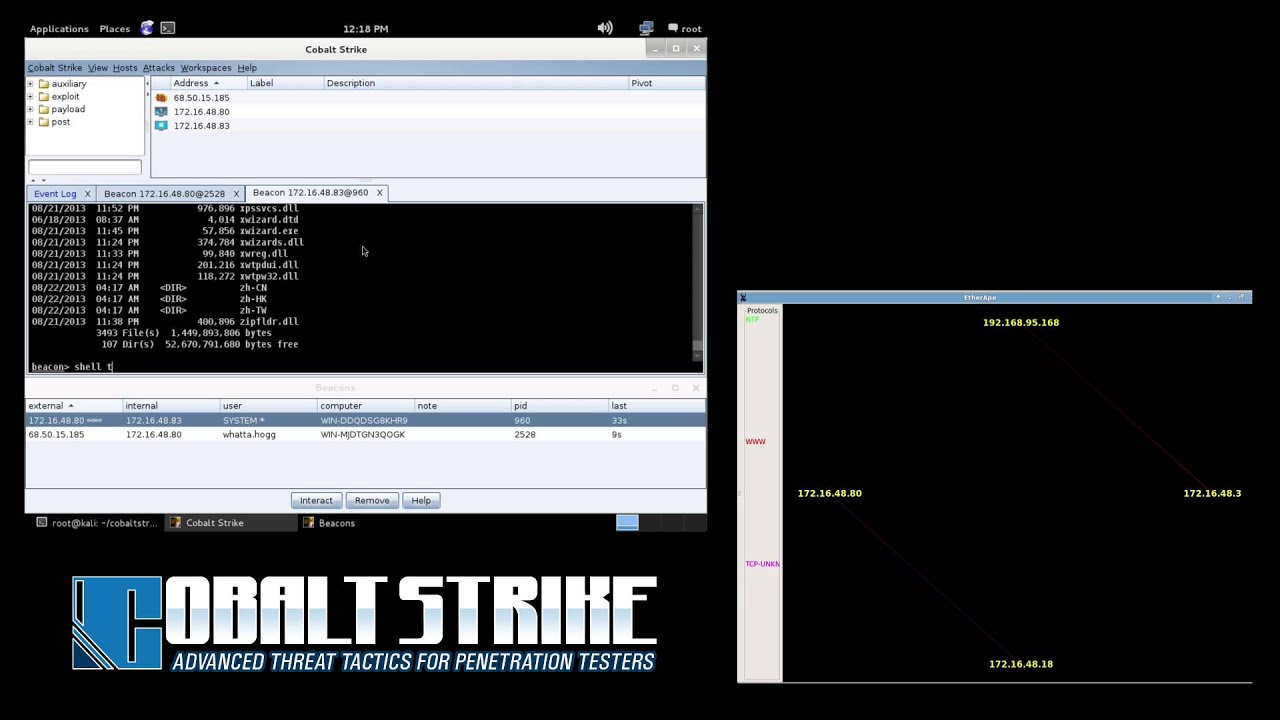The height and width of the screenshot is (720, 1280).
Task: Select the host icon for 172.16.48.80
Action: point(161,112)
